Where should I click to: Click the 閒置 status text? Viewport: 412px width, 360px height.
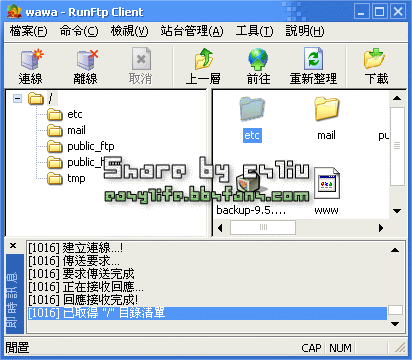(17, 348)
